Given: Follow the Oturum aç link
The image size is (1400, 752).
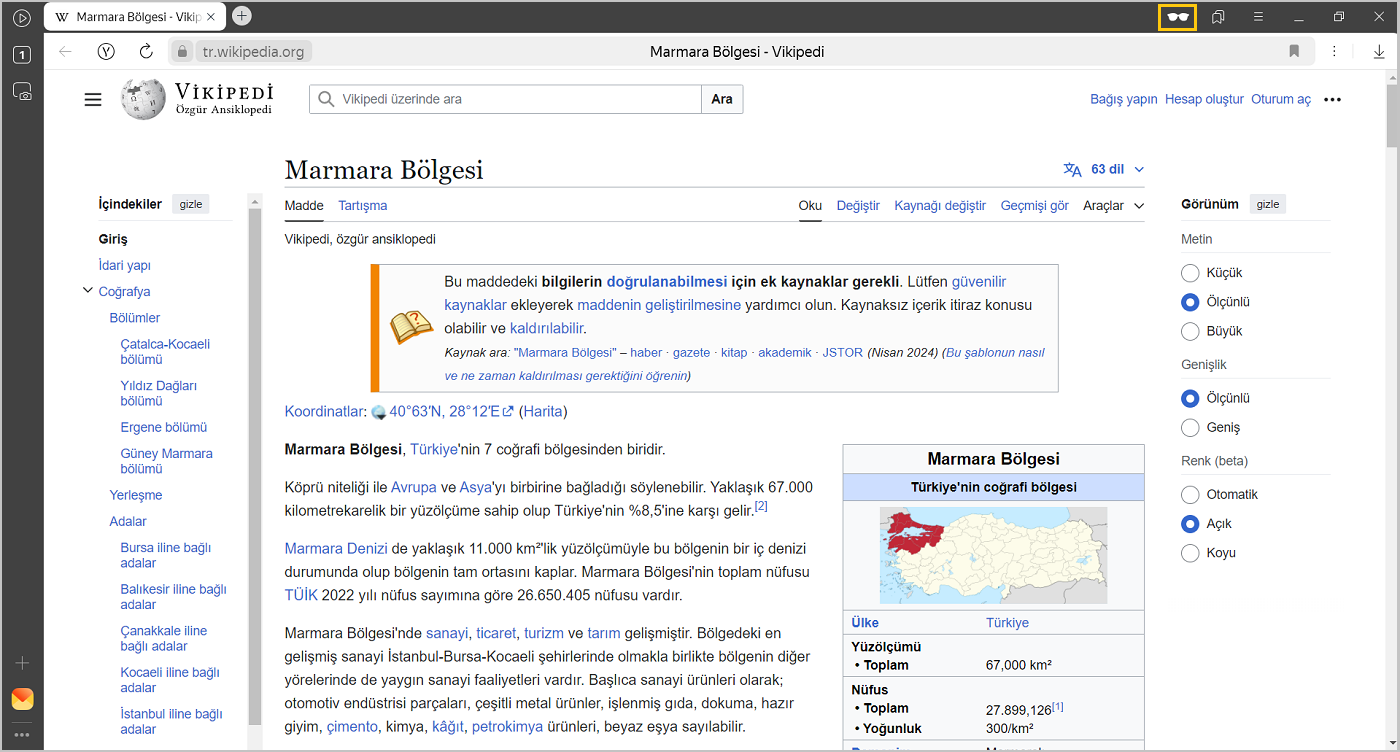Looking at the screenshot, I should pos(1280,99).
